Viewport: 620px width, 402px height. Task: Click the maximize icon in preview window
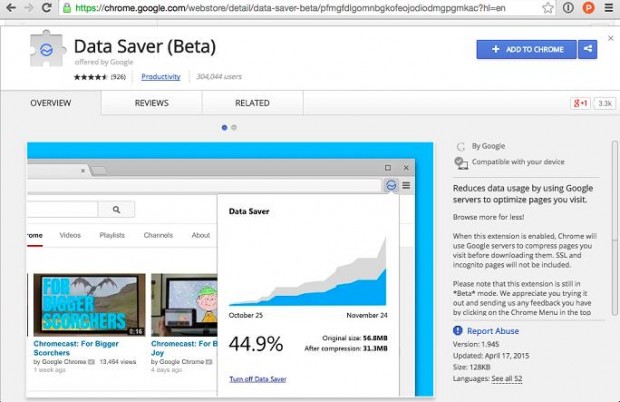click(x=388, y=168)
